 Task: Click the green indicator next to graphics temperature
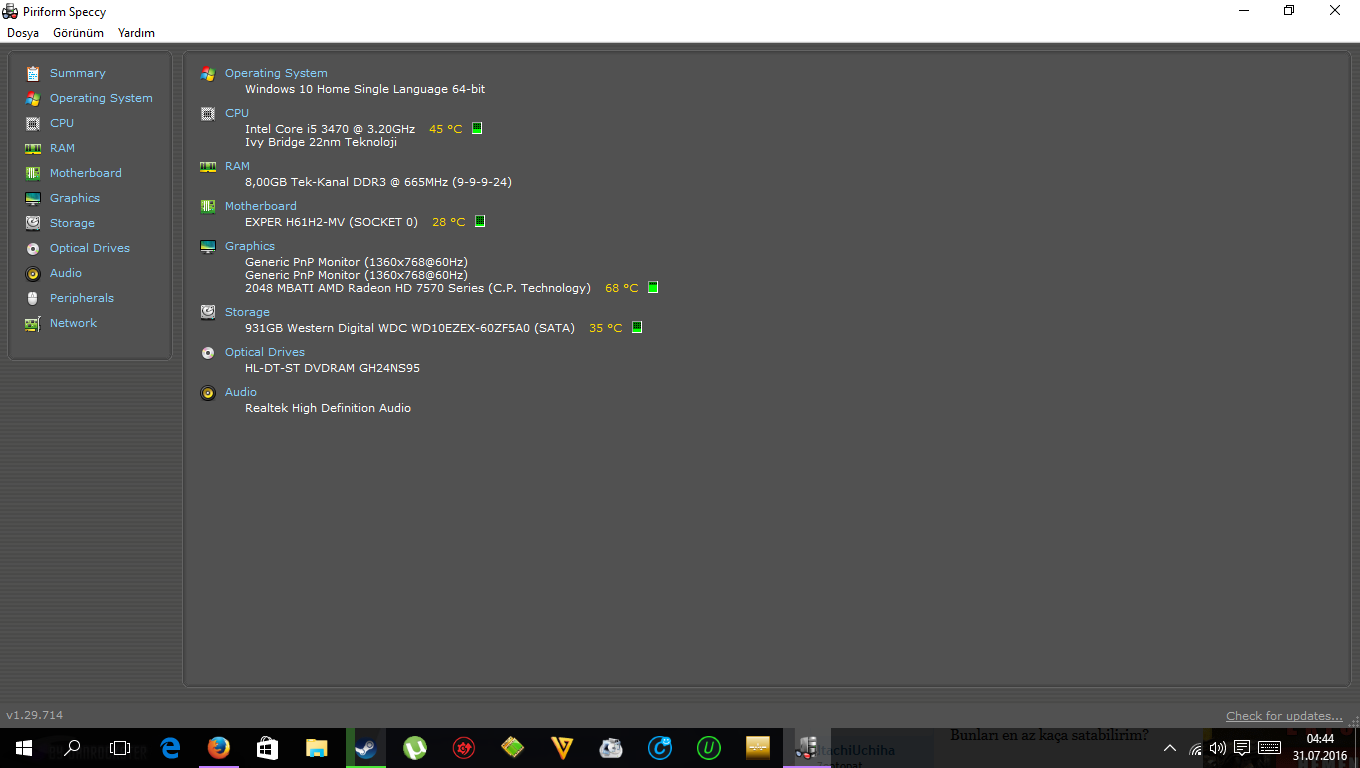pyautogui.click(x=653, y=287)
